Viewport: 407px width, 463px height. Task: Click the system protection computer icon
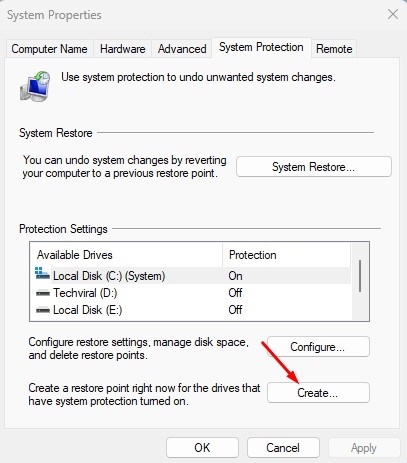pos(35,86)
